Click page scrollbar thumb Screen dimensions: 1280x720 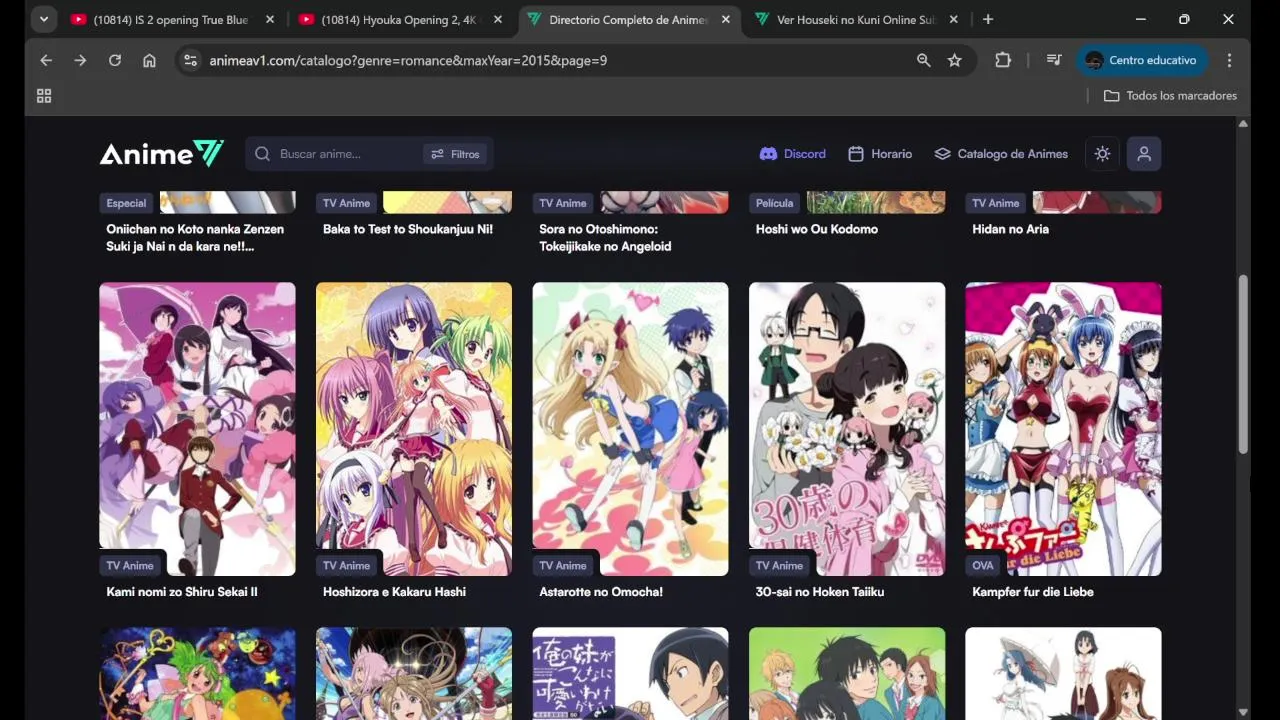click(1243, 365)
